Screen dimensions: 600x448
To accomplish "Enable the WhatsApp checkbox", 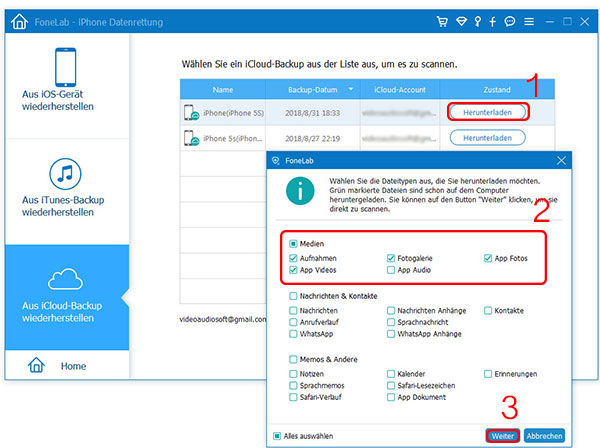I will point(293,334).
